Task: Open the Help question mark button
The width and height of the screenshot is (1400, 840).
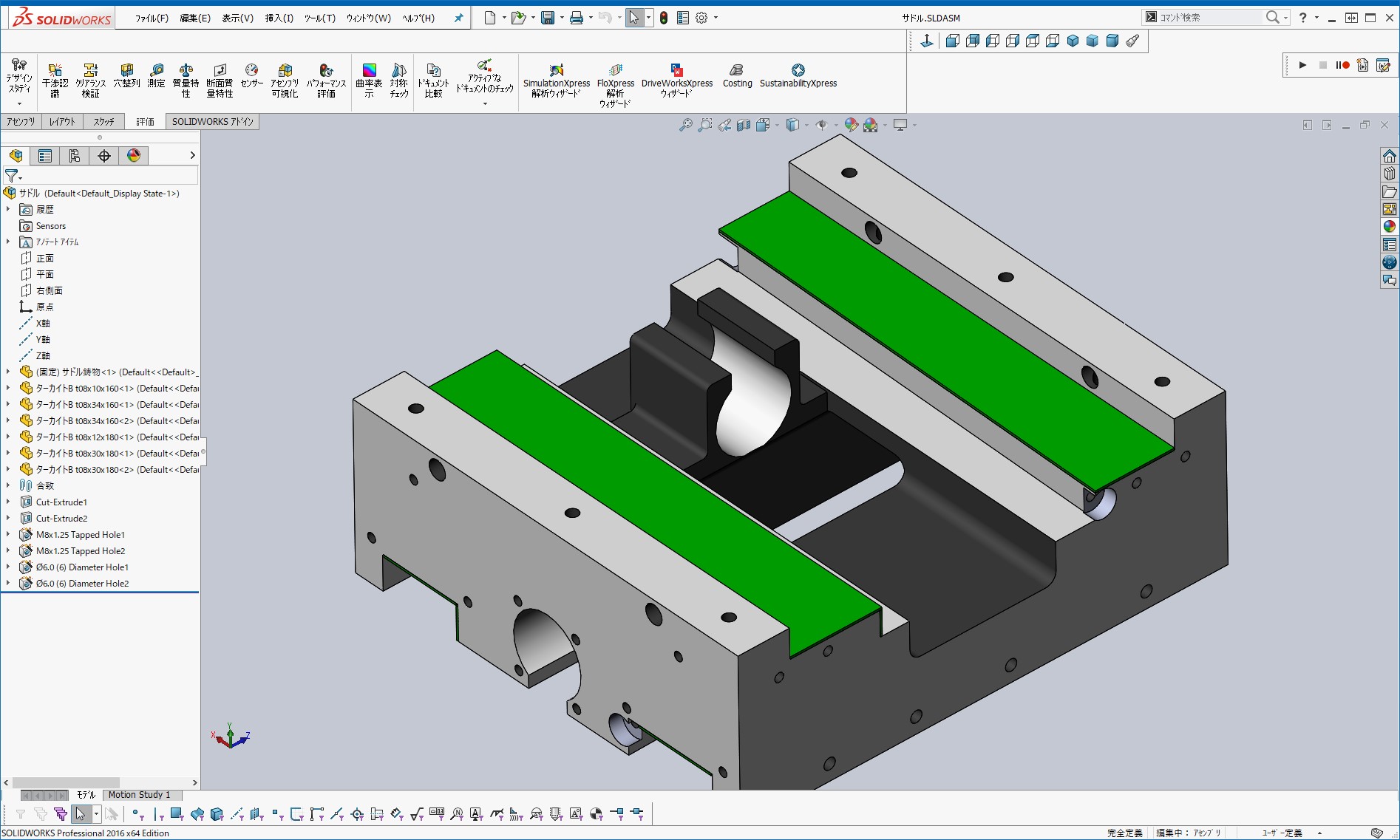Action: coord(1303,18)
